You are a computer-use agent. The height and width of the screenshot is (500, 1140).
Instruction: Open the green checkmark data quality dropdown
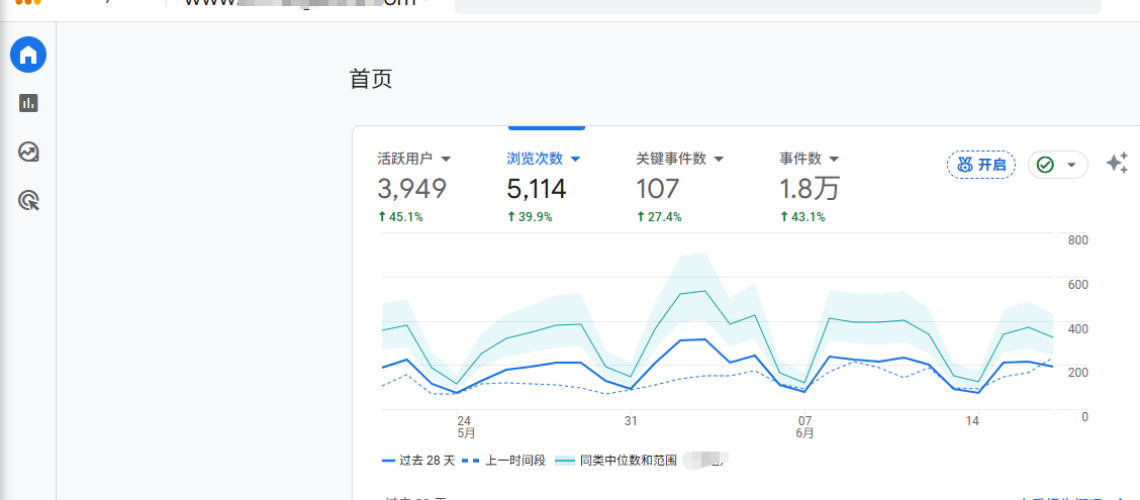[x=1058, y=165]
